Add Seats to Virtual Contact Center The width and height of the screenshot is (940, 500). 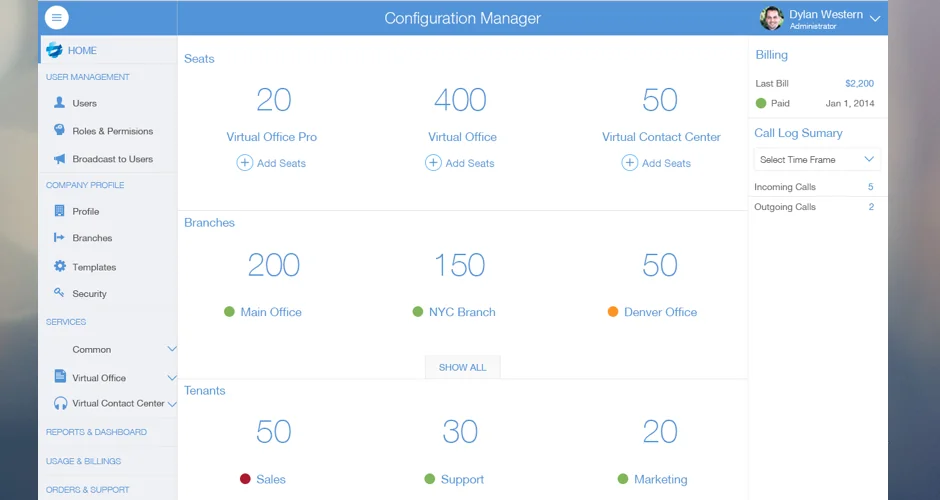[666, 163]
